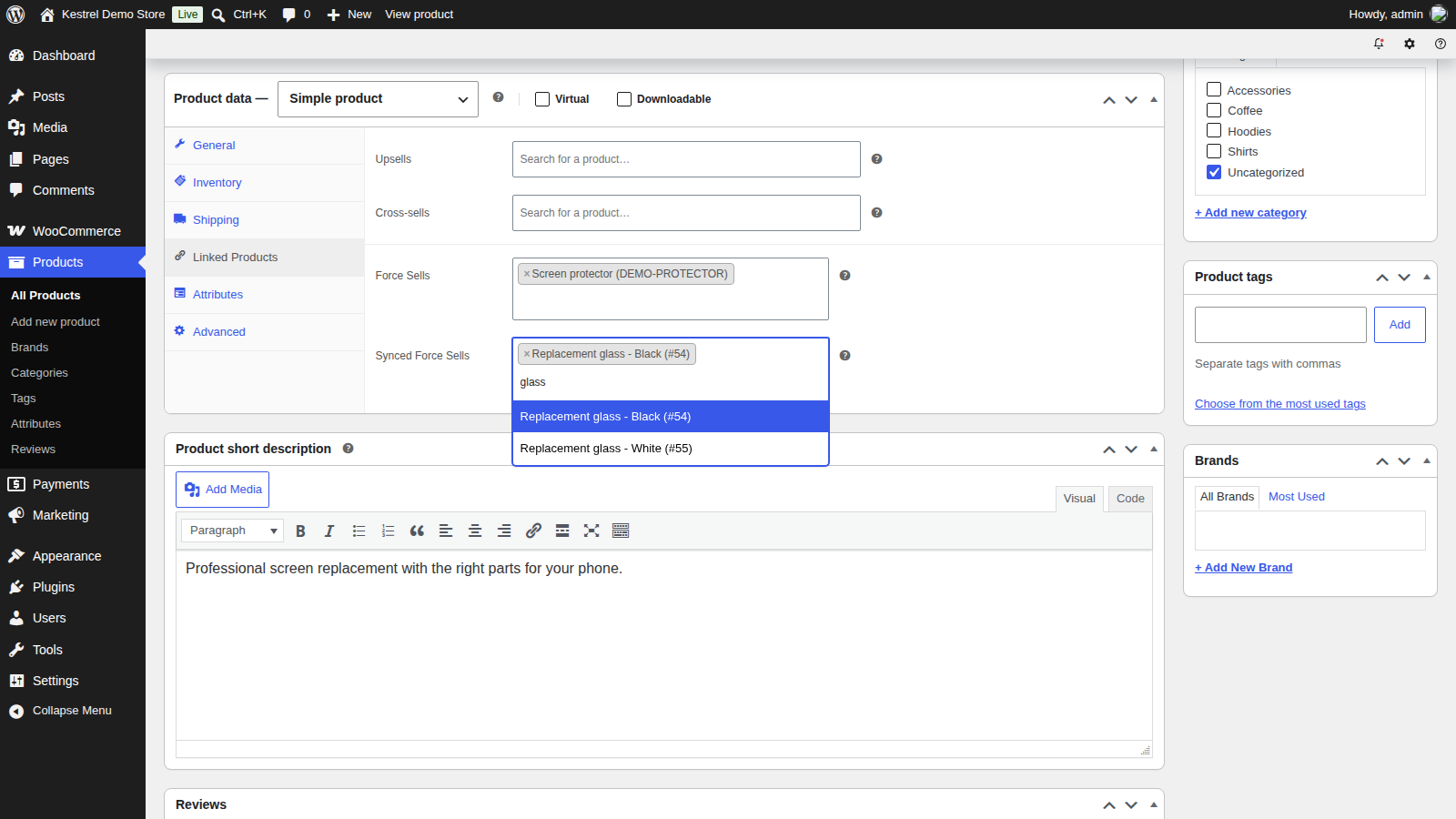This screenshot has width=1456, height=819.
Task: Open the Simple product type dropdown
Action: tap(378, 99)
